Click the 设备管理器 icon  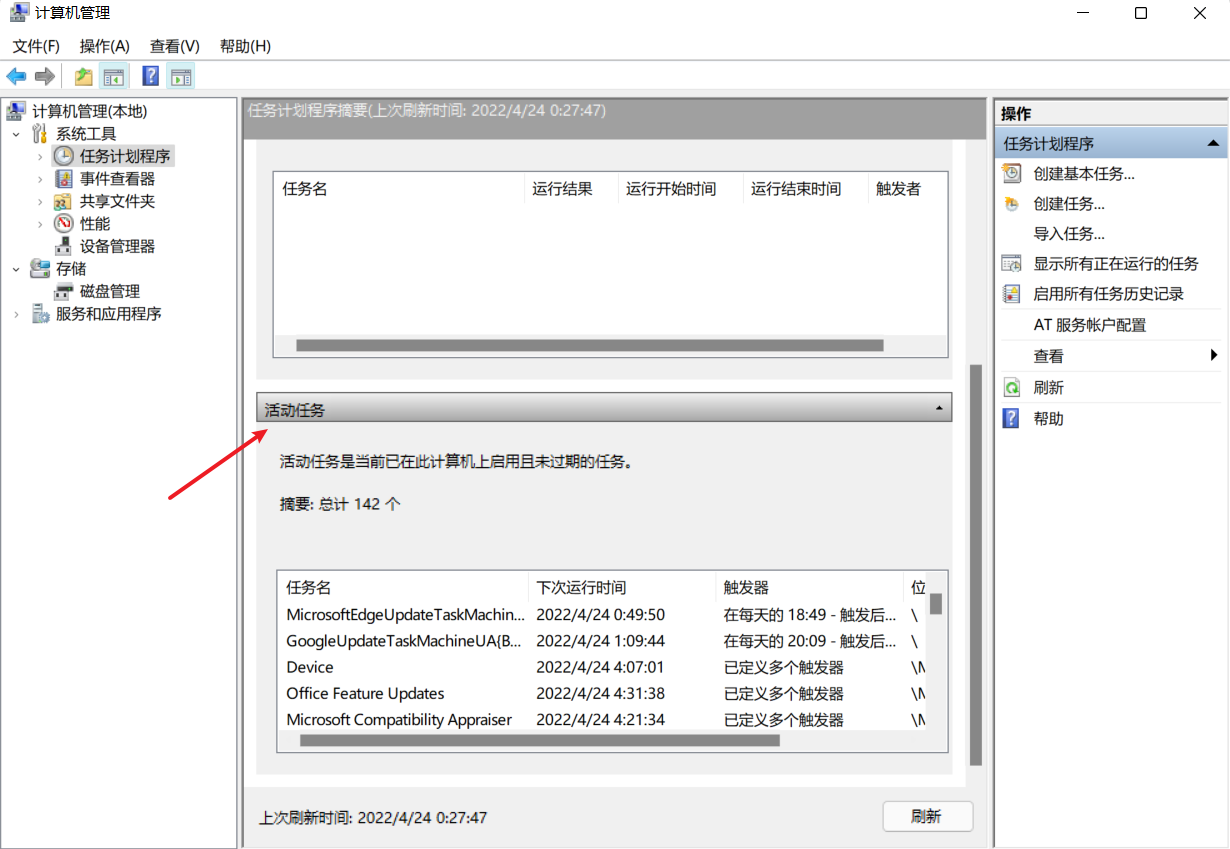(x=63, y=246)
